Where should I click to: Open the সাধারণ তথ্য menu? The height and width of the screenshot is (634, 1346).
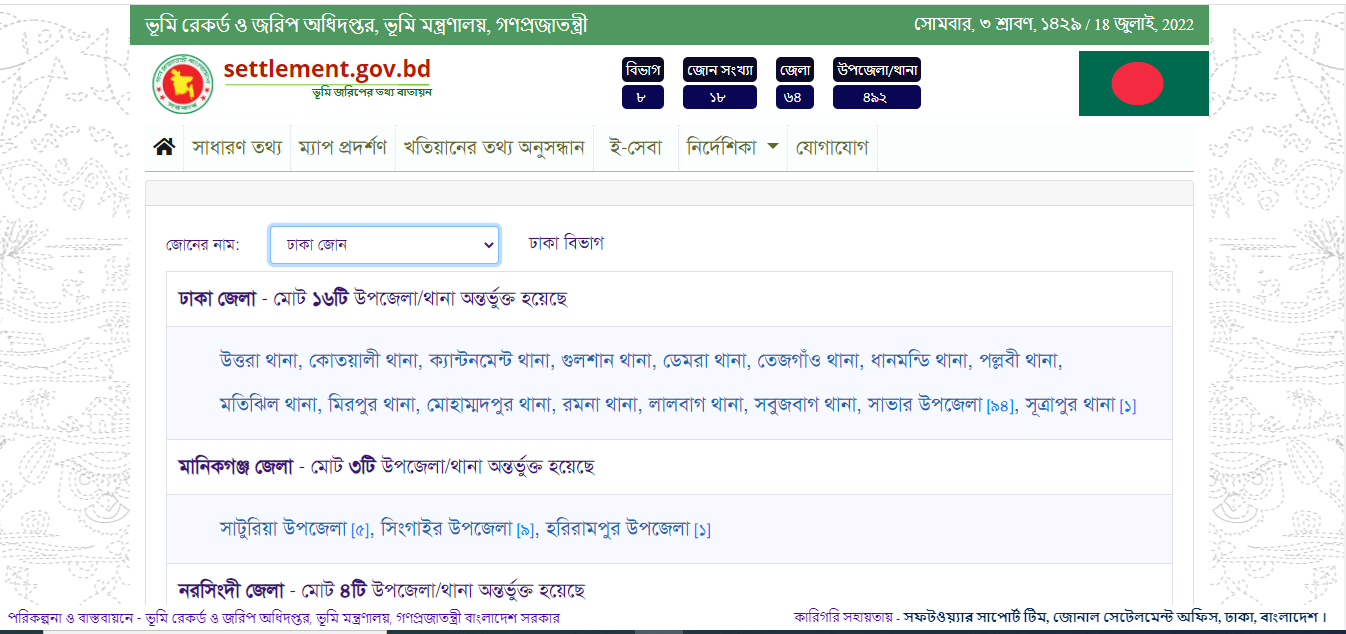pyautogui.click(x=237, y=148)
